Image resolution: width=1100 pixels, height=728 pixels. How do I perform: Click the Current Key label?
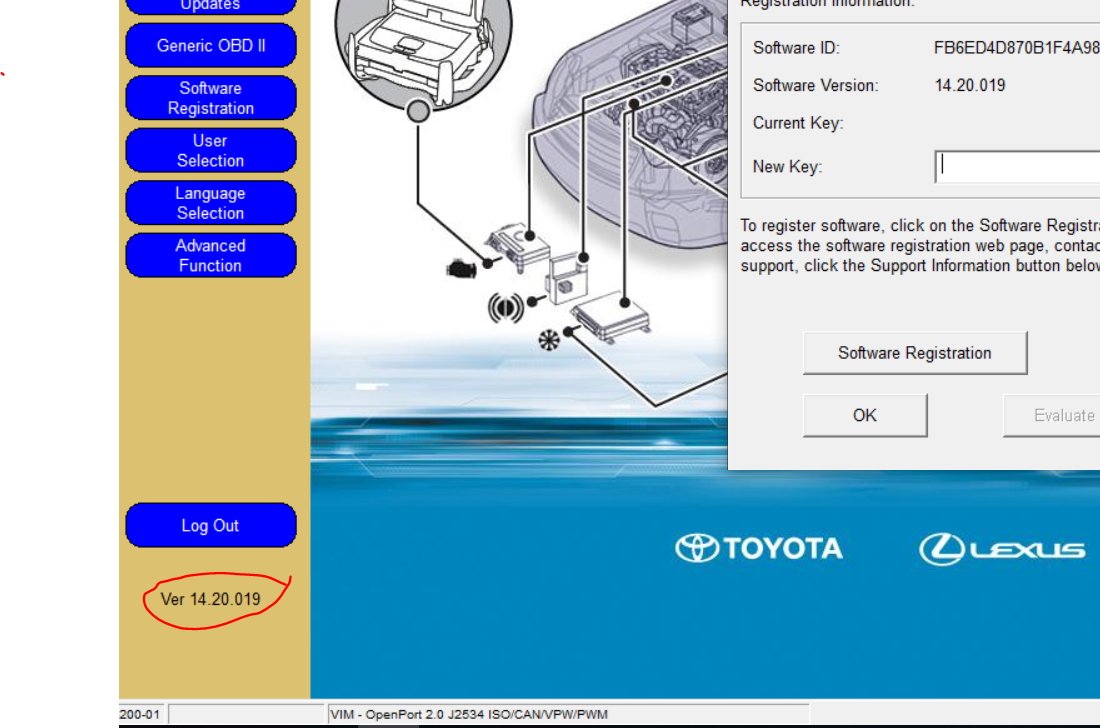tap(798, 123)
